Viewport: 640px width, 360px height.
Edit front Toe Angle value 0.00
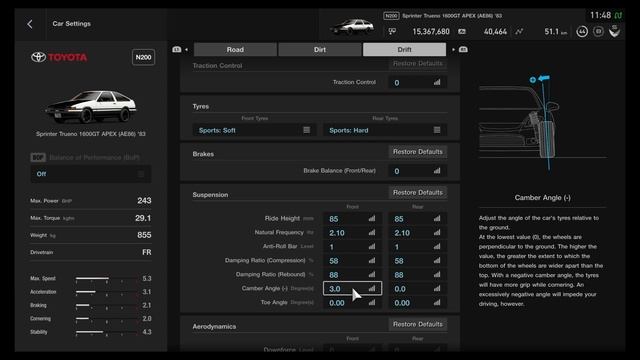[352, 303]
